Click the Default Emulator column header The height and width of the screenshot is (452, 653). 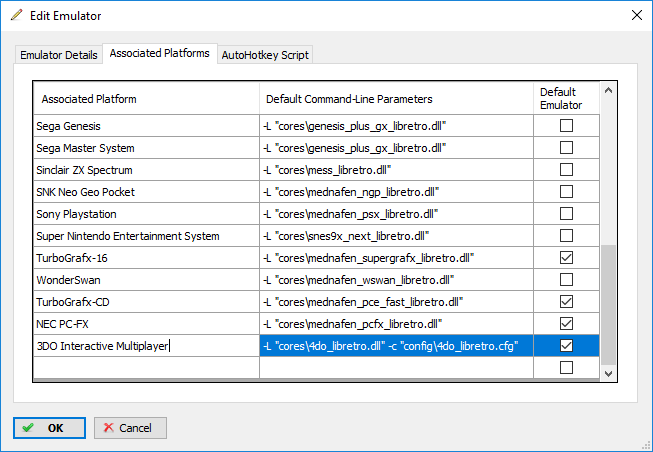(x=566, y=99)
